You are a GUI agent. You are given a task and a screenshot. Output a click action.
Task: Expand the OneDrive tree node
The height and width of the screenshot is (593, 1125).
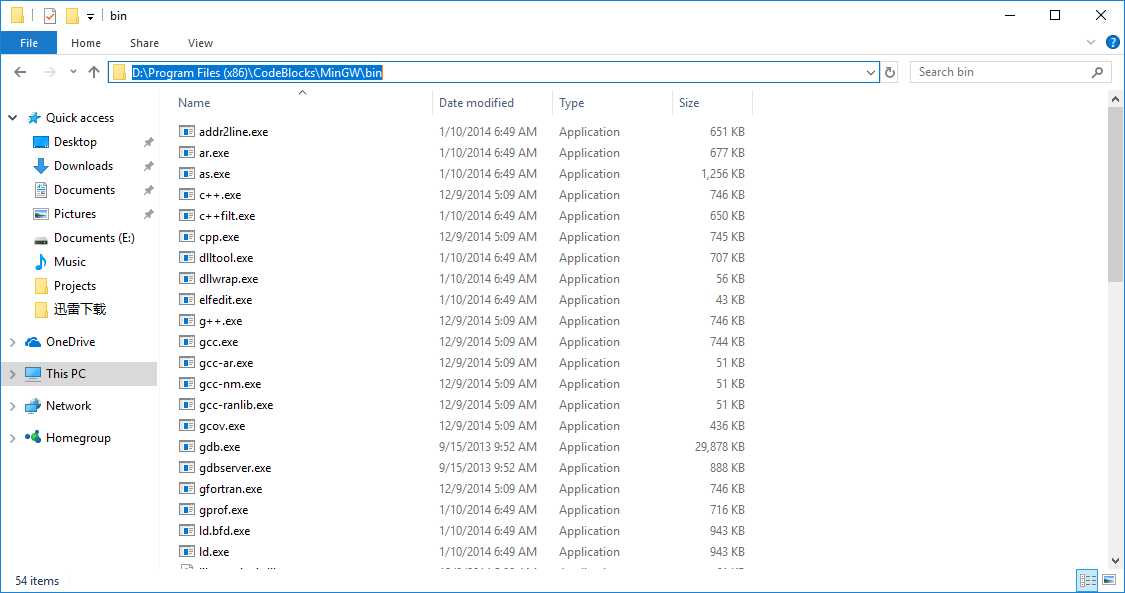coord(13,343)
